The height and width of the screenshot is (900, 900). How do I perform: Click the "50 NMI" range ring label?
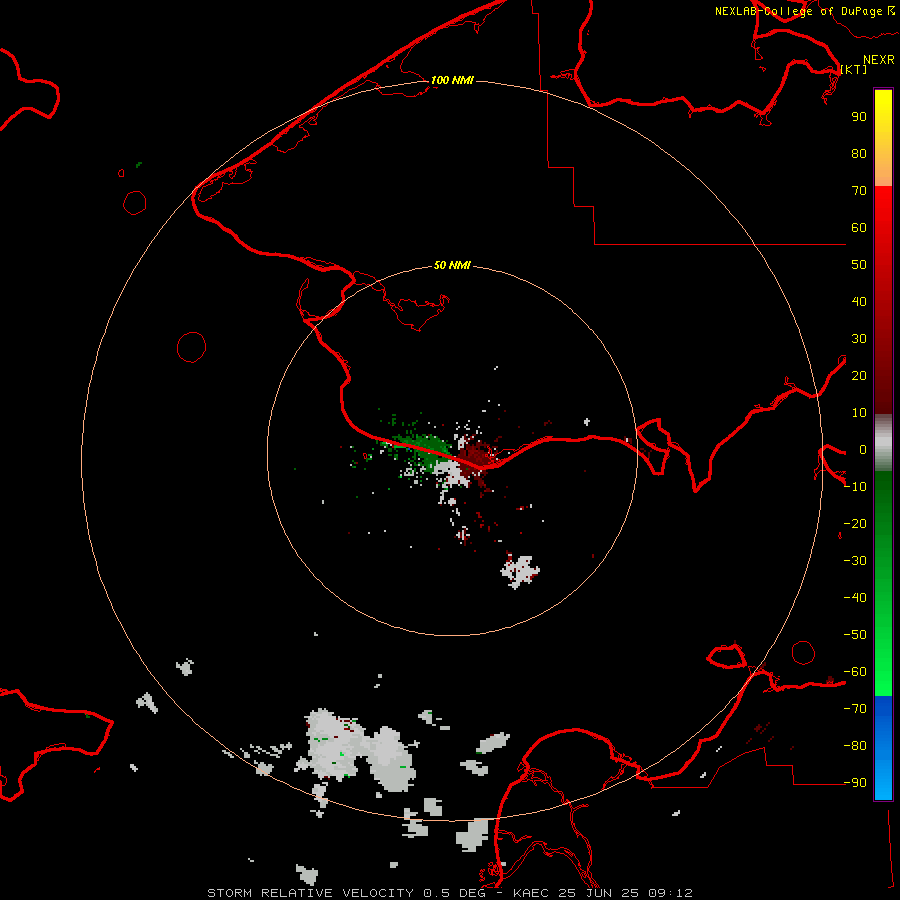(x=452, y=265)
